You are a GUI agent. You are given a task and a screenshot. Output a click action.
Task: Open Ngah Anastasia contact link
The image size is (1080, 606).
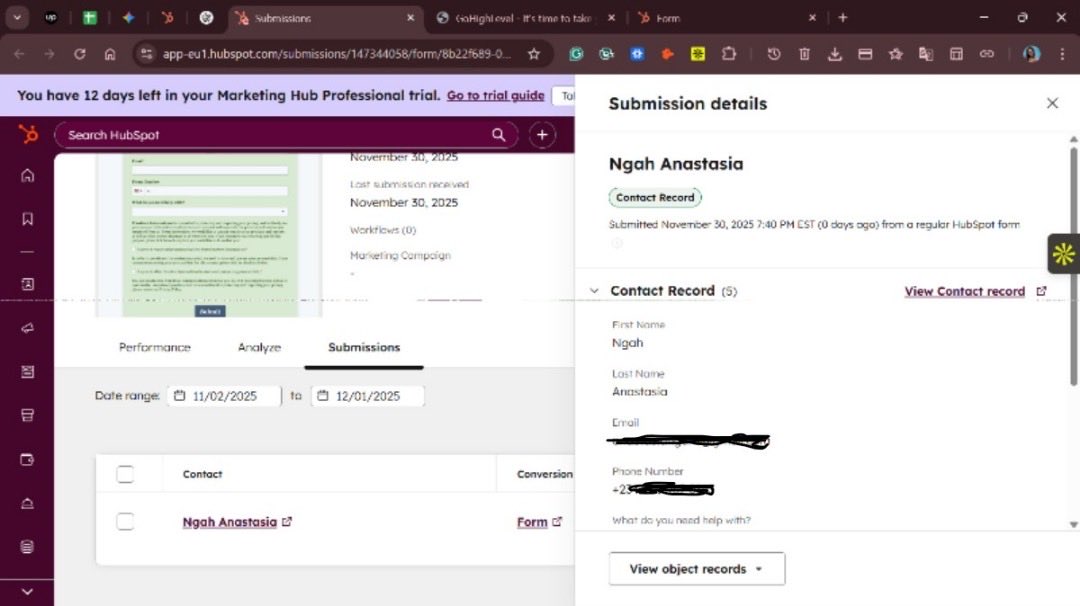(229, 522)
